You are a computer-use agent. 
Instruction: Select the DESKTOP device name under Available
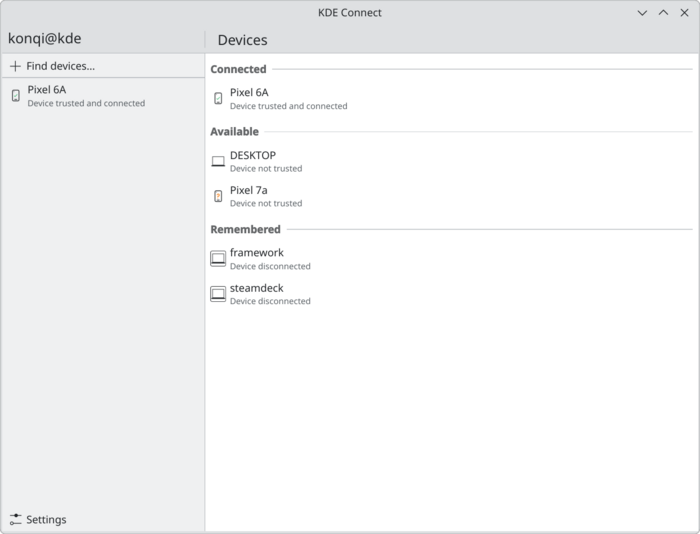(x=253, y=155)
